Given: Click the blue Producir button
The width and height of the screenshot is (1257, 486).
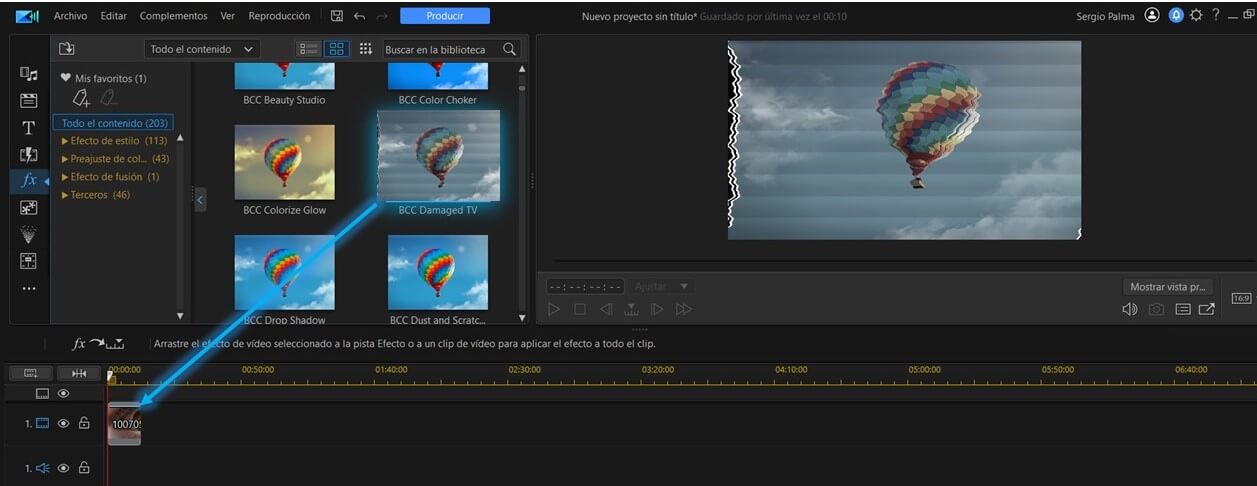Looking at the screenshot, I should [445, 16].
